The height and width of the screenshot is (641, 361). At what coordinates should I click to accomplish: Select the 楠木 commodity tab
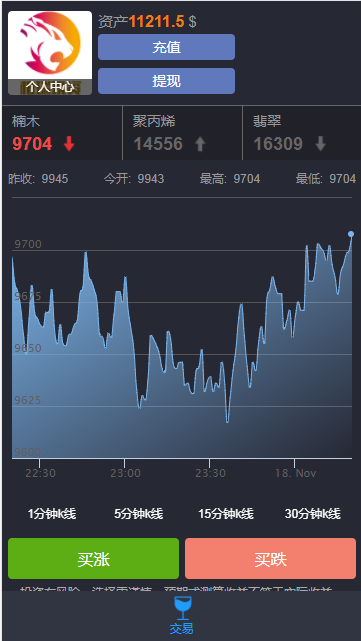pos(62,133)
